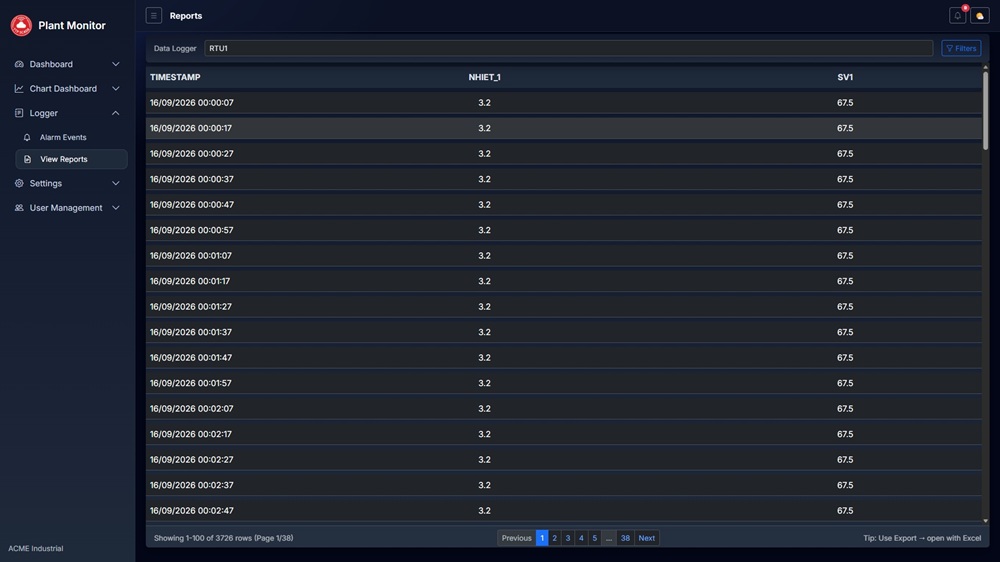Go to page 2
This screenshot has width=1000, height=562.
[x=555, y=538]
